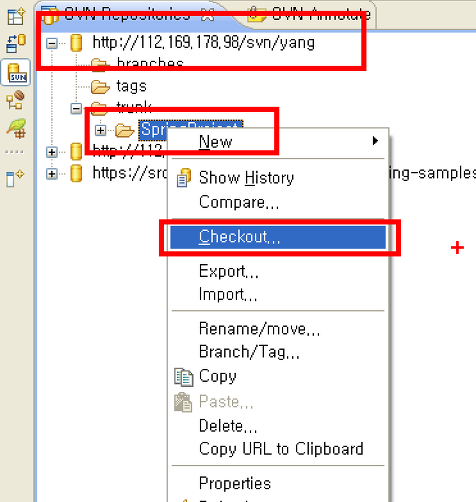Select the Team Synchronizing sidebar icon

[16, 43]
